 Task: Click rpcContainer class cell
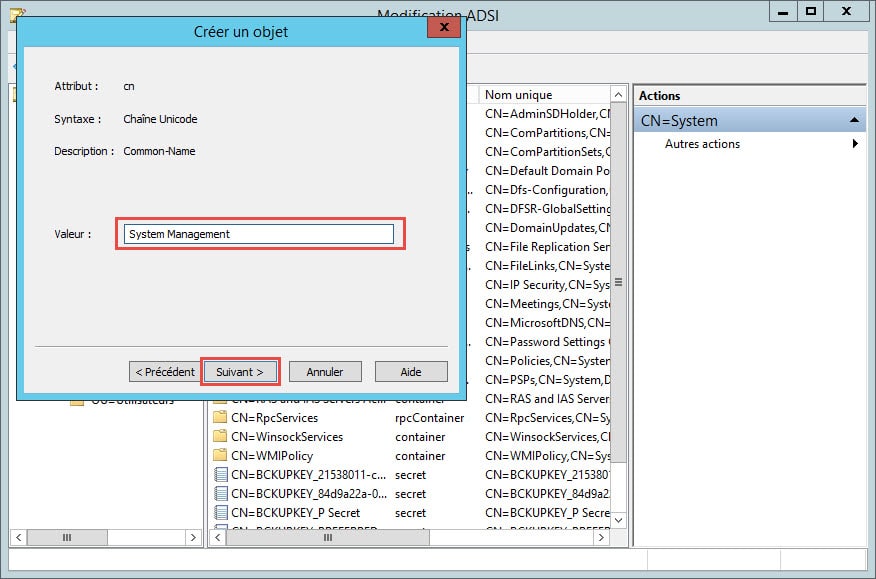tap(430, 417)
